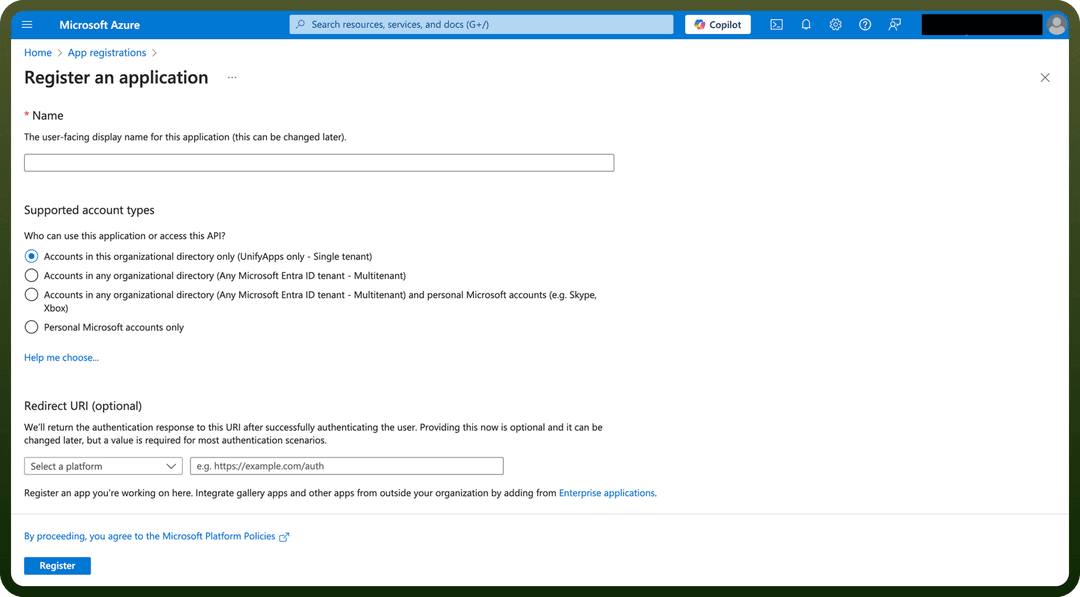
Task: Open Help me choose link
Action: [x=61, y=357]
